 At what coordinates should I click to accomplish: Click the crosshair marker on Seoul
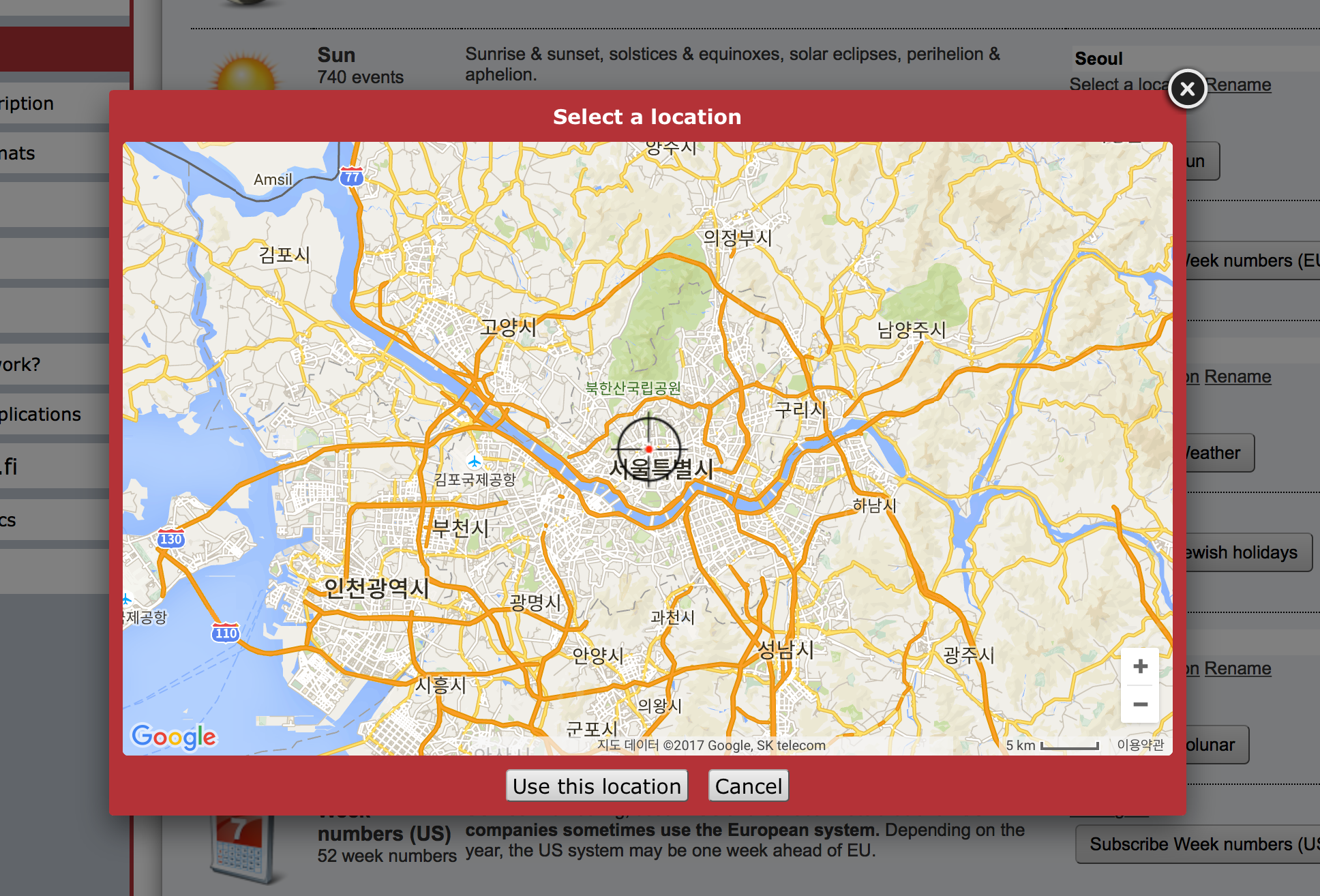pos(648,449)
